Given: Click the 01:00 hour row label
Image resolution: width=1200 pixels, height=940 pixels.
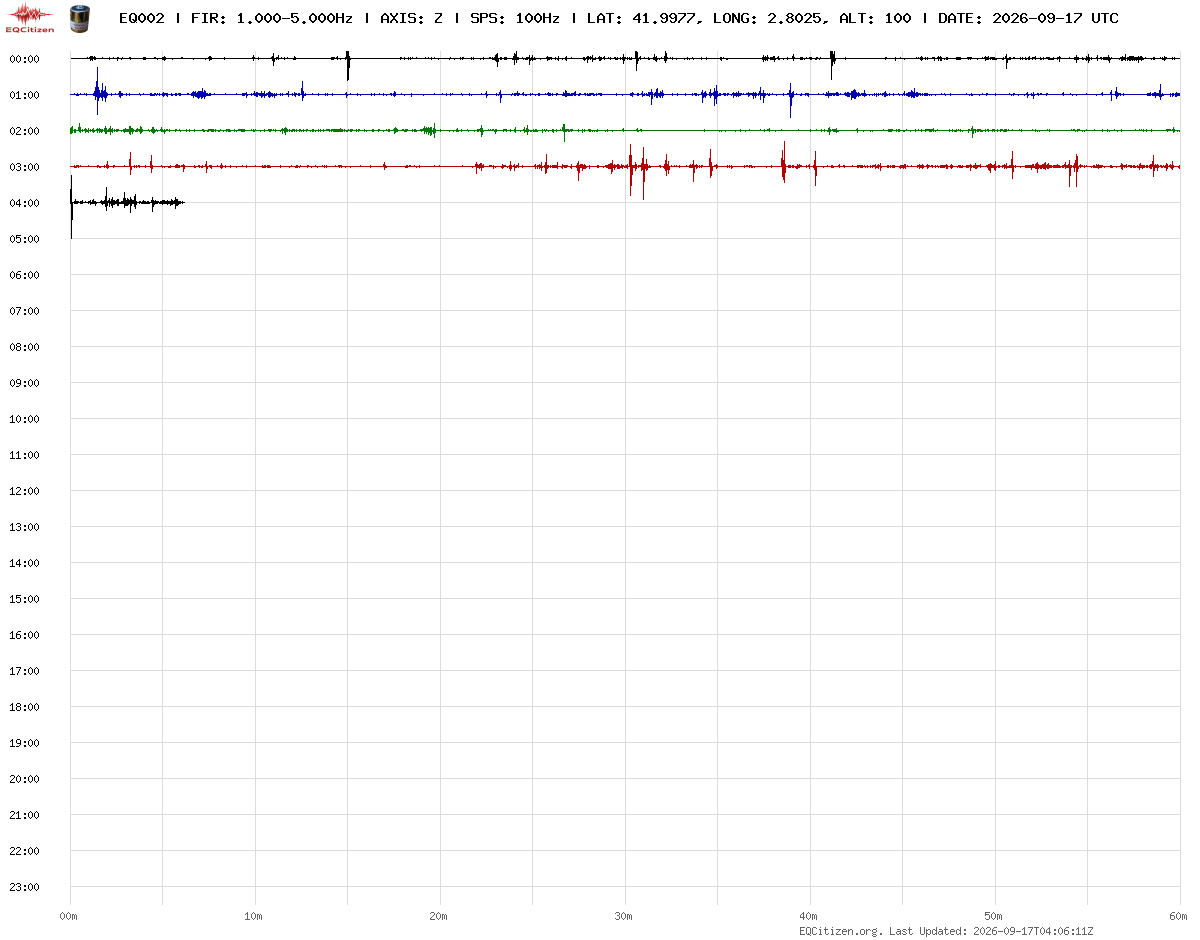Looking at the screenshot, I should 24,95.
